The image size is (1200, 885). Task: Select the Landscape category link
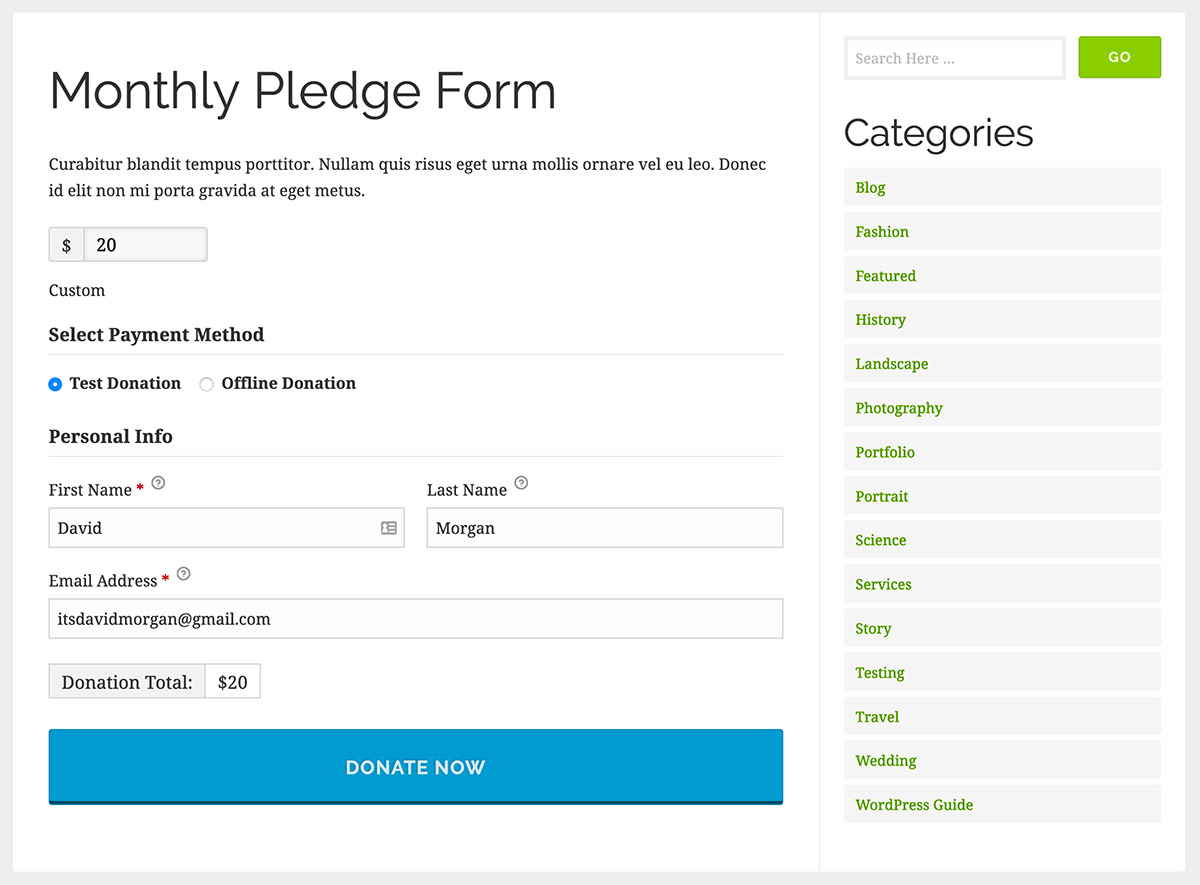892,364
